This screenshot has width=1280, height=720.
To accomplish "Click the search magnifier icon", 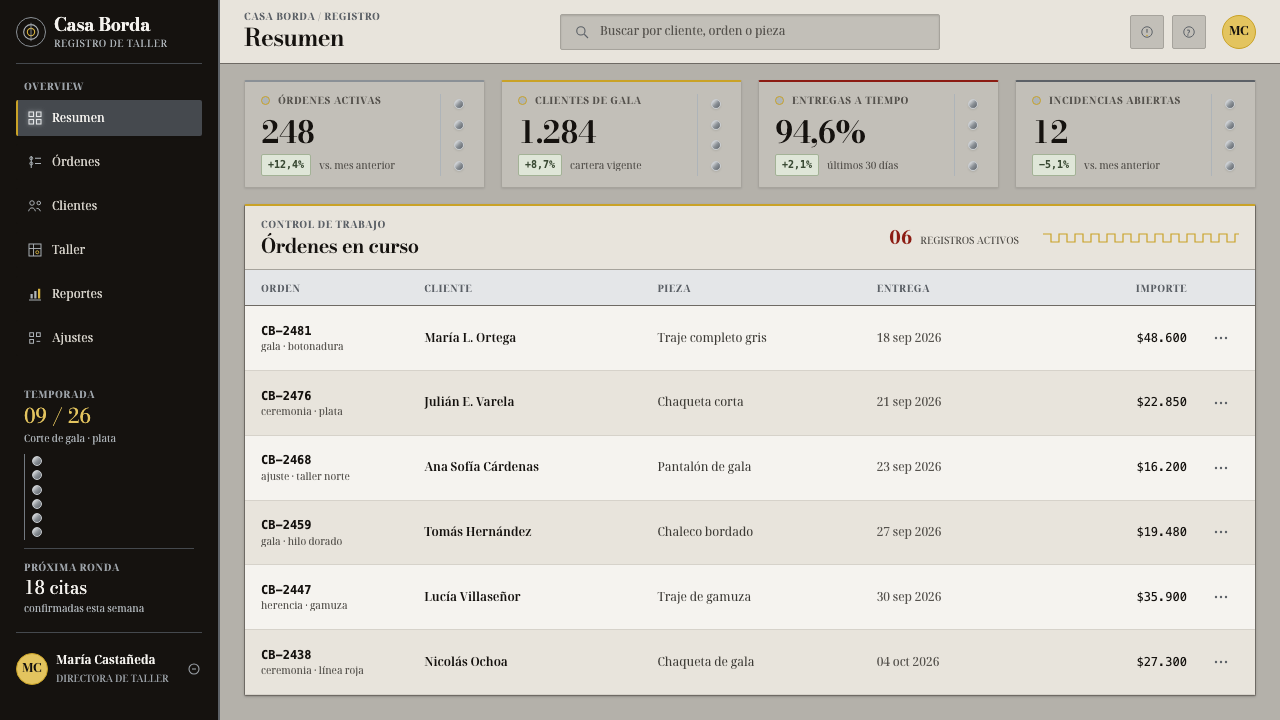I will (x=582, y=32).
